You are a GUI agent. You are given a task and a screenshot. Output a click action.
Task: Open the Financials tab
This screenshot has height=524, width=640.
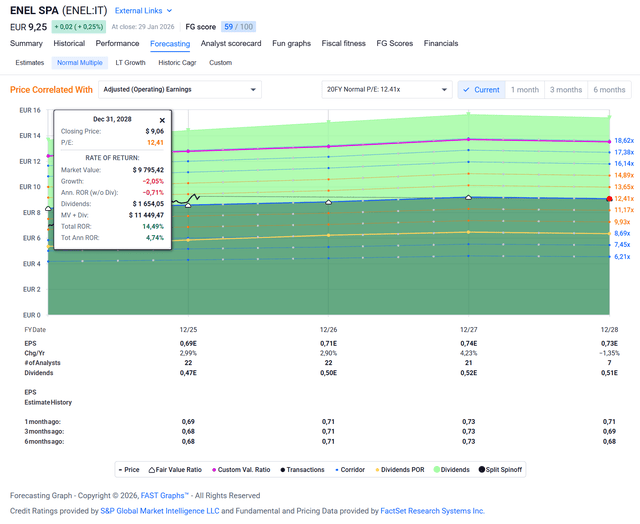[441, 43]
